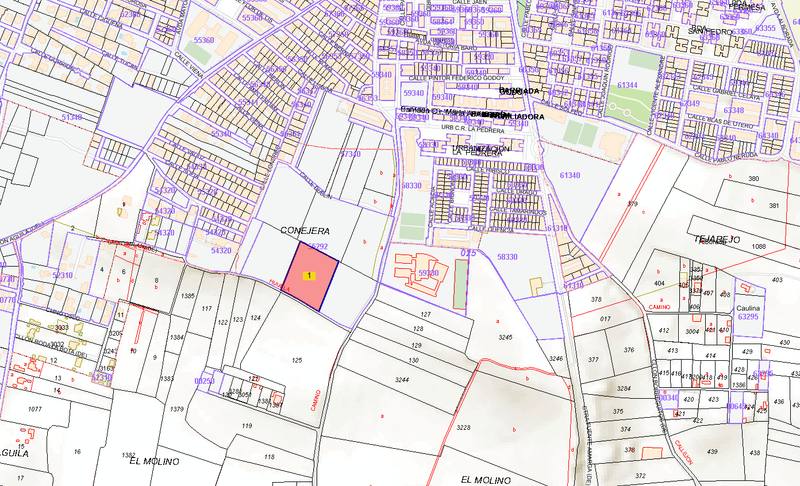Image resolution: width=800 pixels, height=486 pixels.
Task: Click parcel 404
Action: tap(659, 283)
